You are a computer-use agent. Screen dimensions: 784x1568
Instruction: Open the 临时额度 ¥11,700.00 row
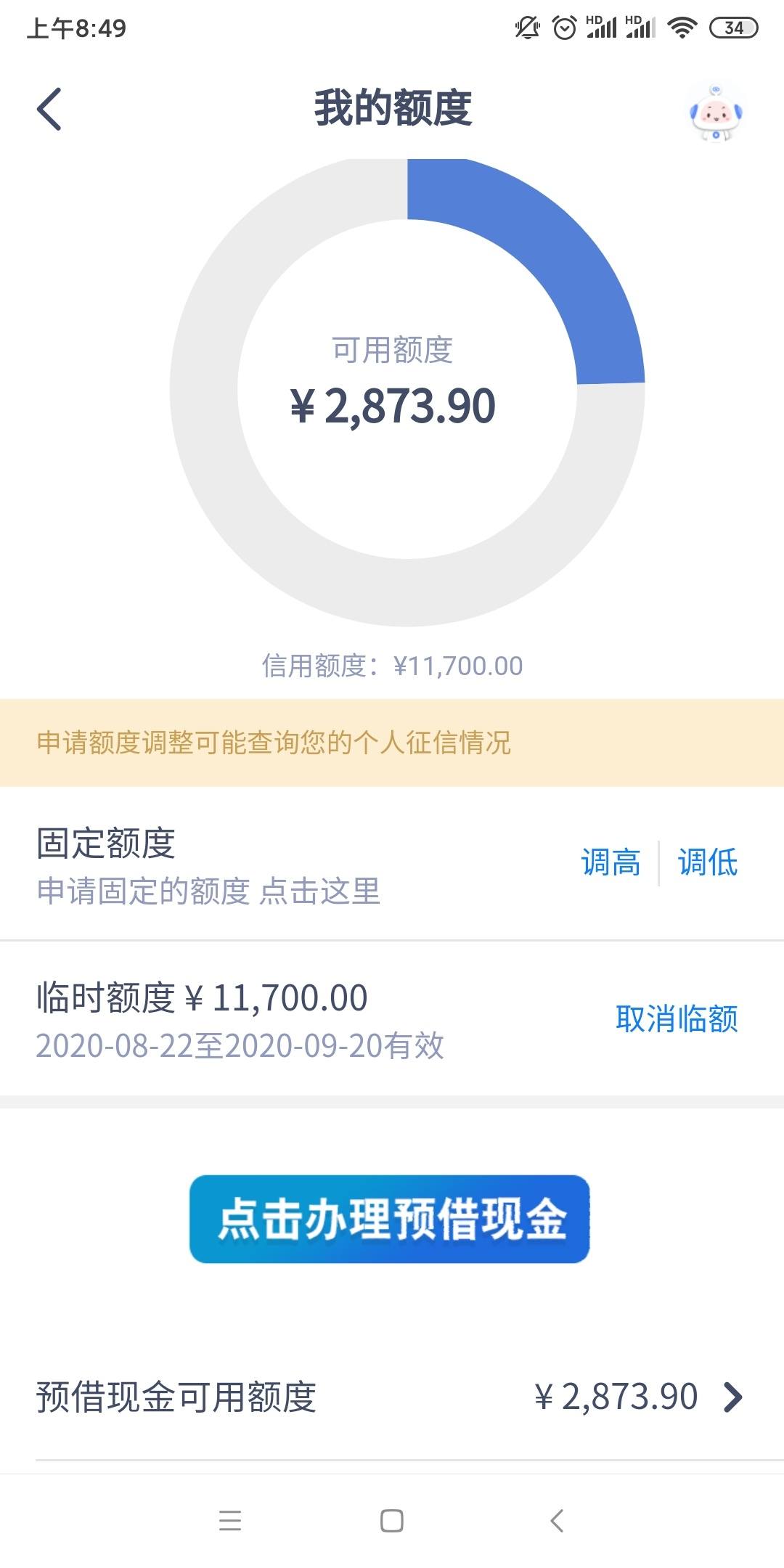point(392,1018)
